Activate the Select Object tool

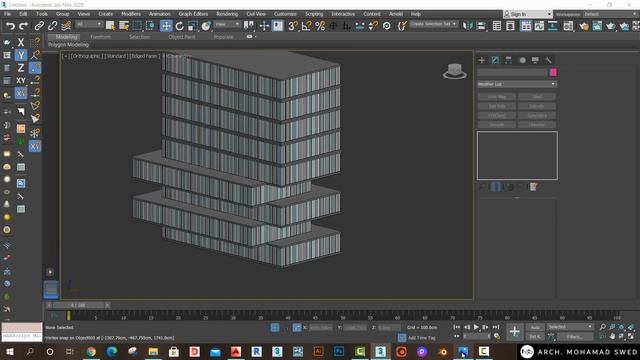click(x=110, y=26)
